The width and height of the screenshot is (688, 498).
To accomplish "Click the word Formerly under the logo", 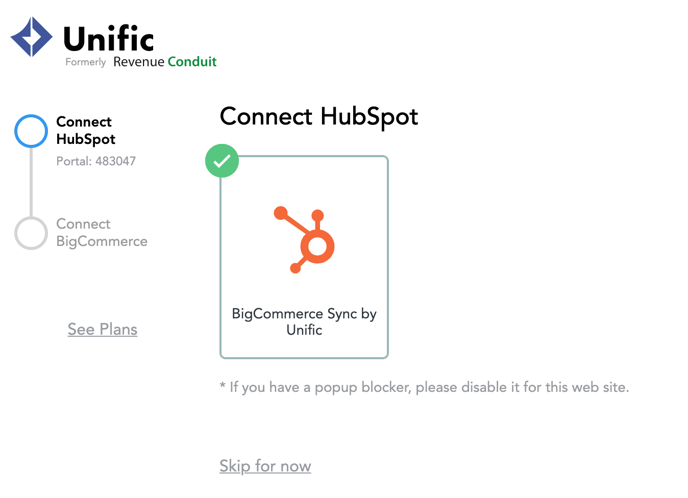I will (x=86, y=62).
